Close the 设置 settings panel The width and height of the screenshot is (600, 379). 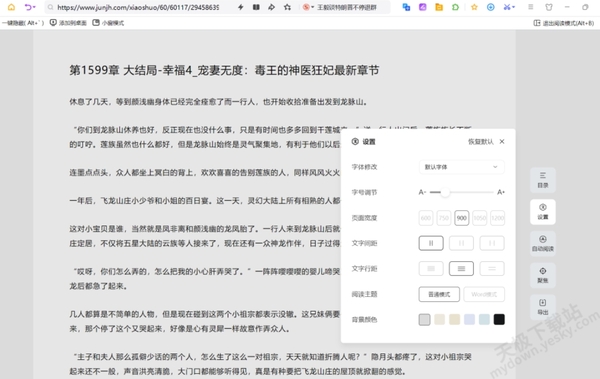tap(502, 142)
